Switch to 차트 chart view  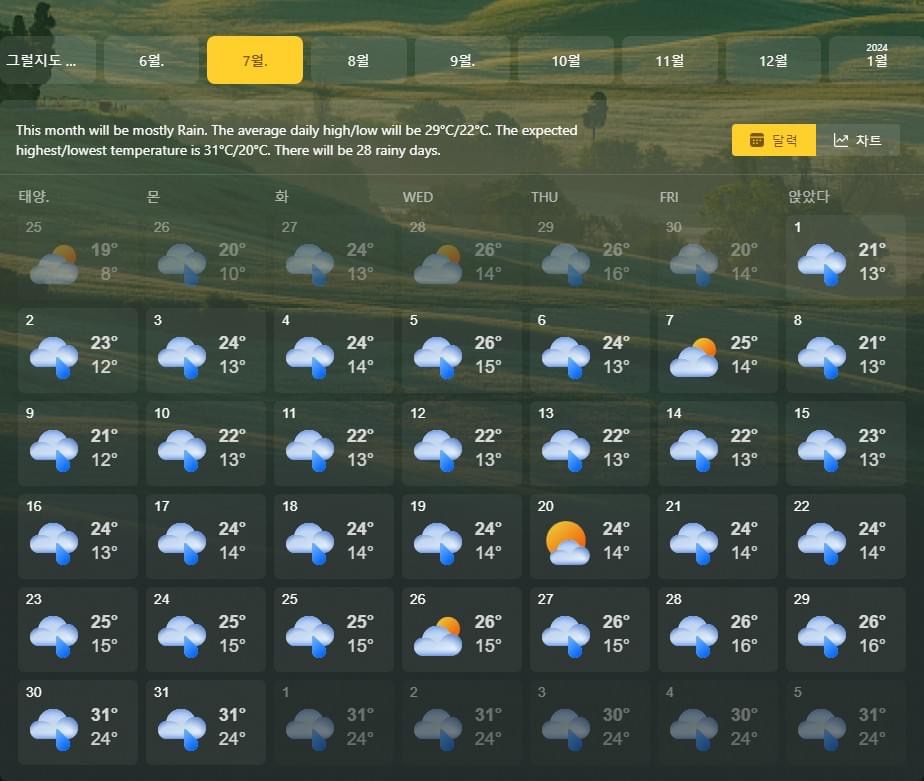[858, 140]
